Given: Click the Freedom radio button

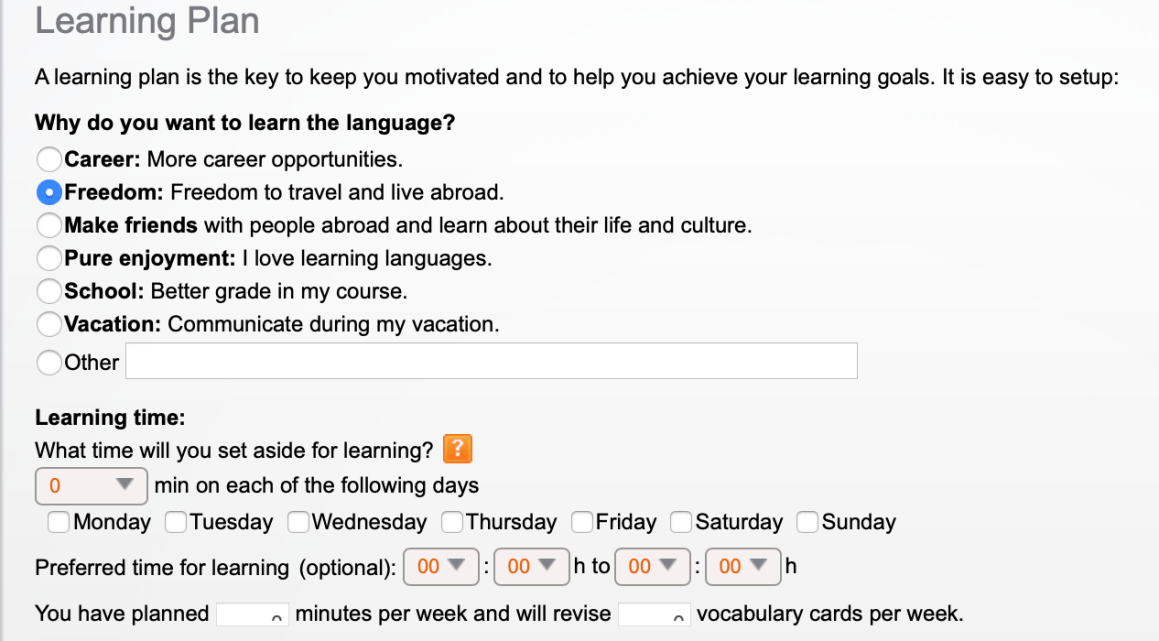Looking at the screenshot, I should [49, 192].
